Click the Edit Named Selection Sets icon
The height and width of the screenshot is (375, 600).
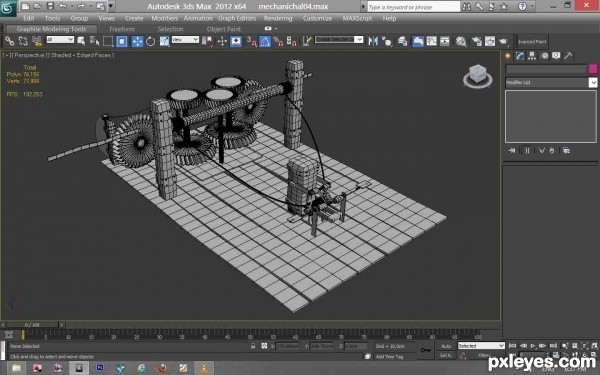307,41
